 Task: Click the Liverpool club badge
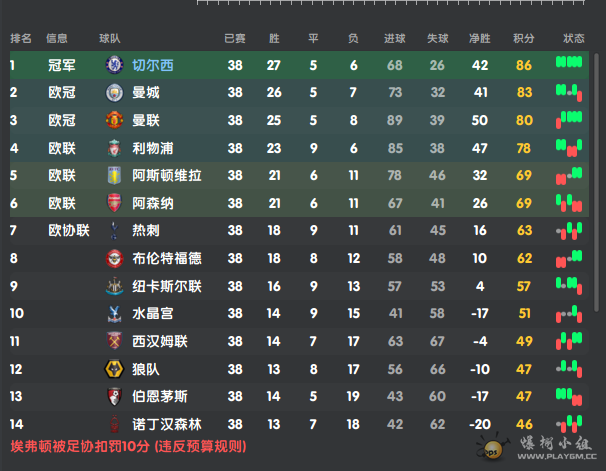click(114, 148)
